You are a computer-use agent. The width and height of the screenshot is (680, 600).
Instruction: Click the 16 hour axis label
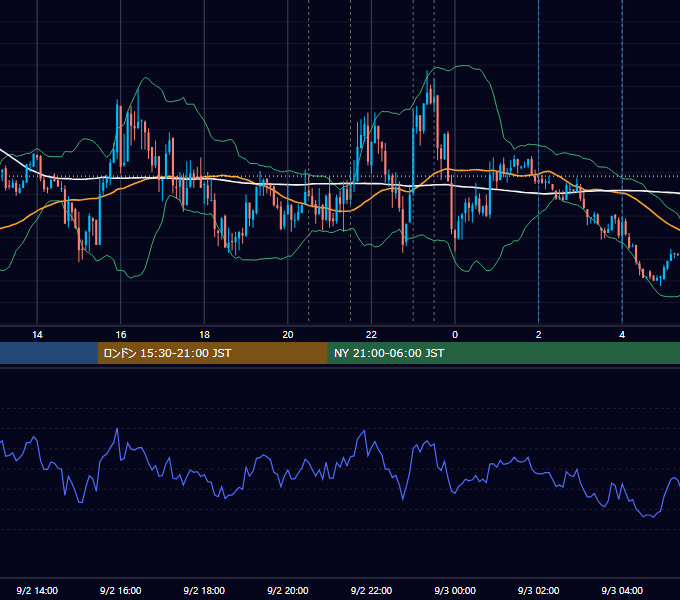click(x=121, y=335)
